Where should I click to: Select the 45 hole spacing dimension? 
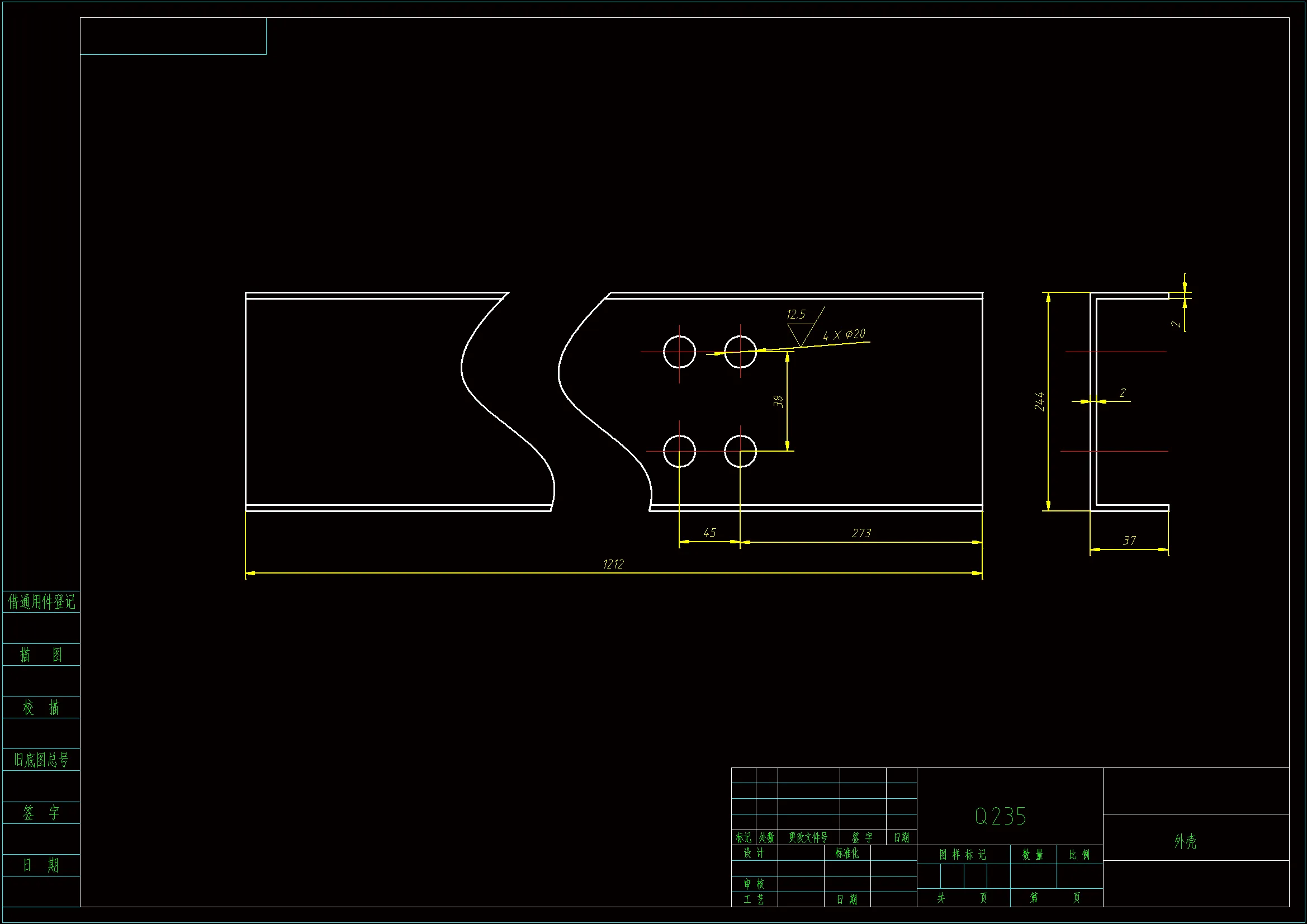click(x=709, y=533)
